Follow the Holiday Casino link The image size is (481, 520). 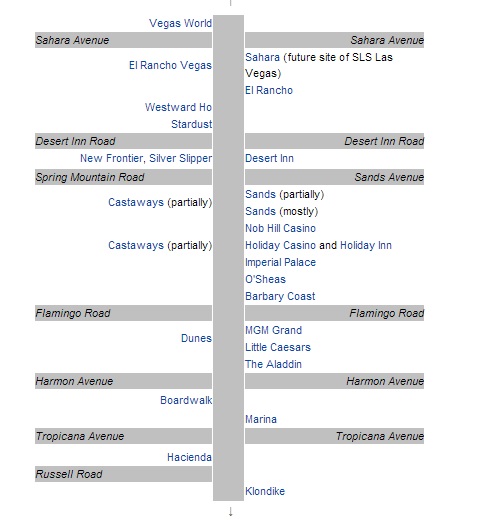(281, 245)
